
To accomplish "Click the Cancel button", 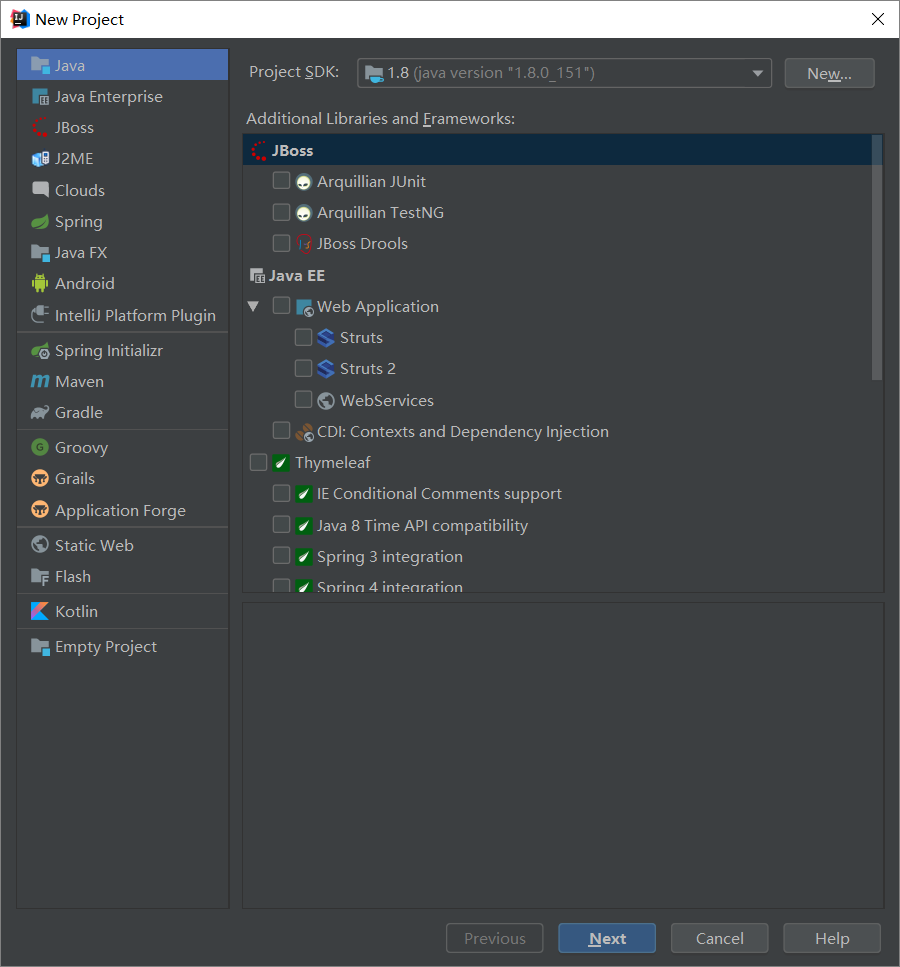I will pos(719,938).
